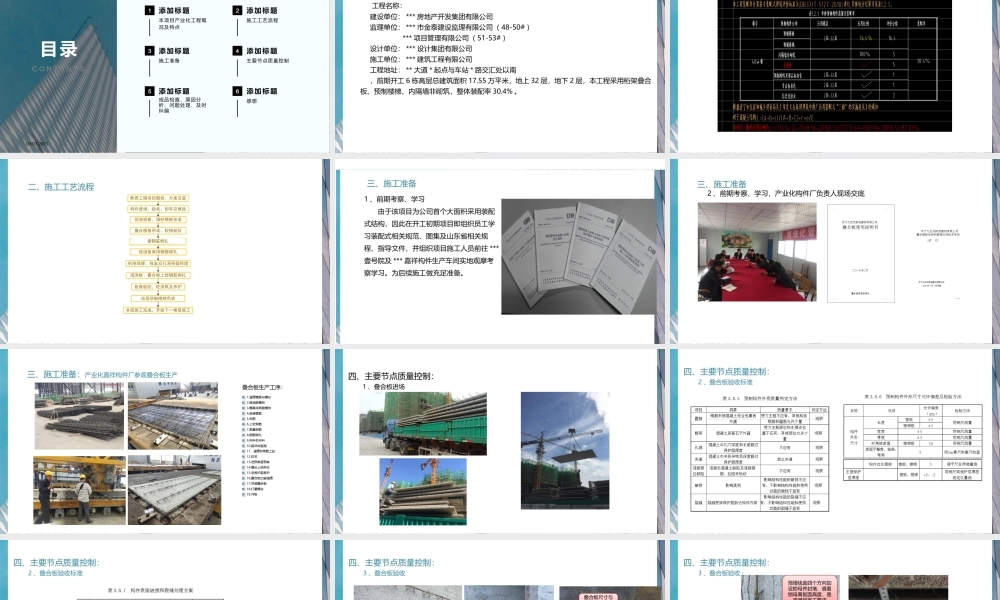The image size is (1000, 600).
Task: Open the 目录 contents slide thumbnail
Action: coord(165,76)
